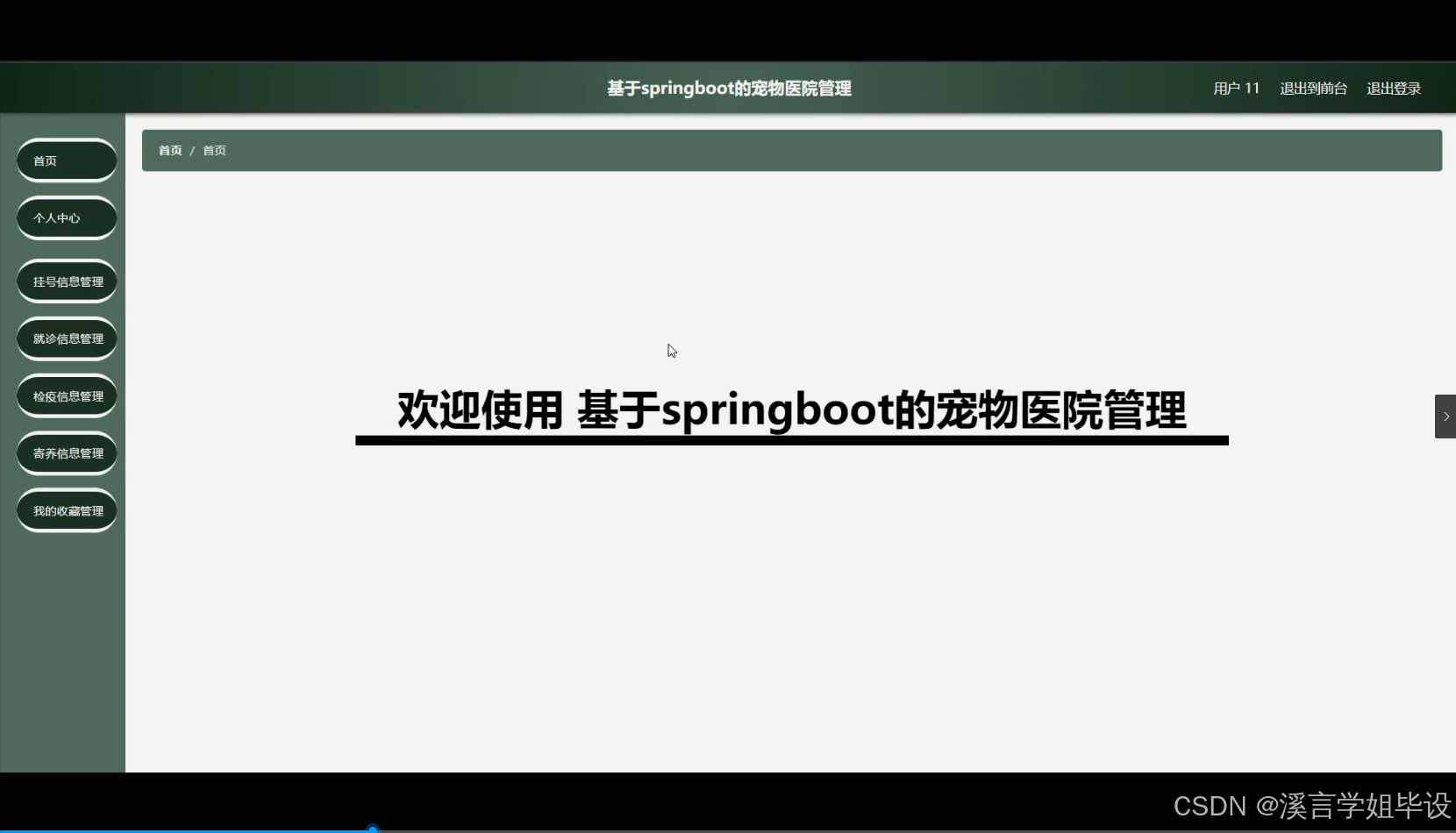Click the breadcrumb separator bar

click(x=193, y=150)
